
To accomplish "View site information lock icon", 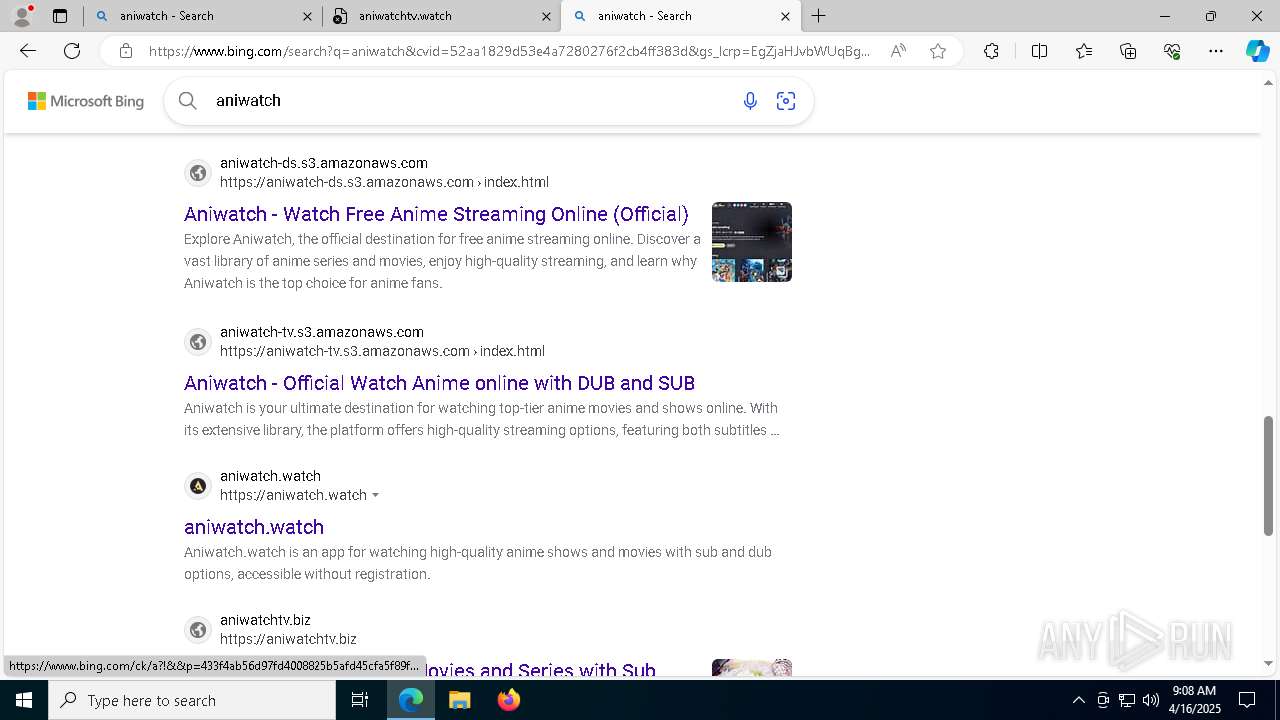I will (x=125, y=51).
